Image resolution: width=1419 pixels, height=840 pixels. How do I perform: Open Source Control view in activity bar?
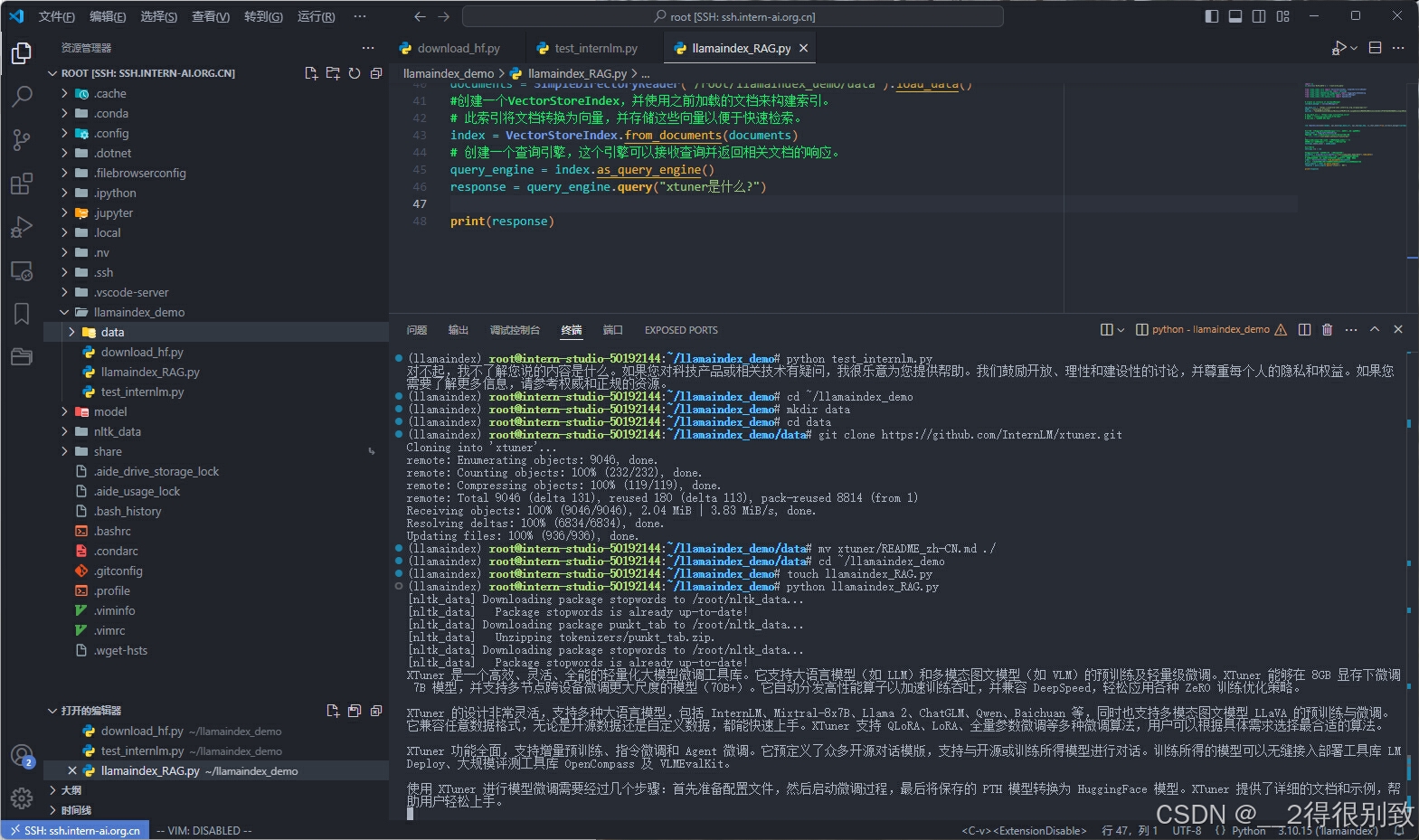[22, 139]
